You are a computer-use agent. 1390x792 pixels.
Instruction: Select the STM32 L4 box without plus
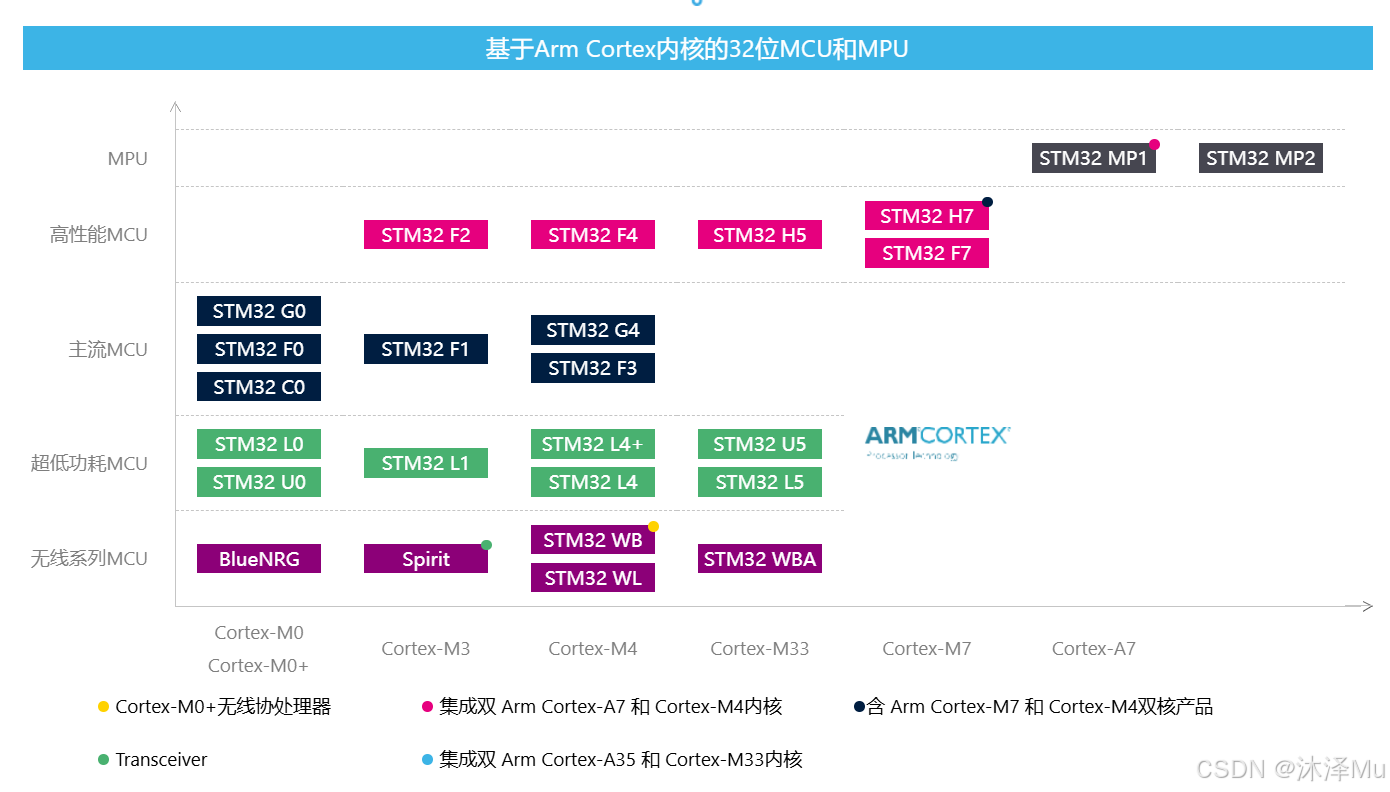tap(593, 482)
